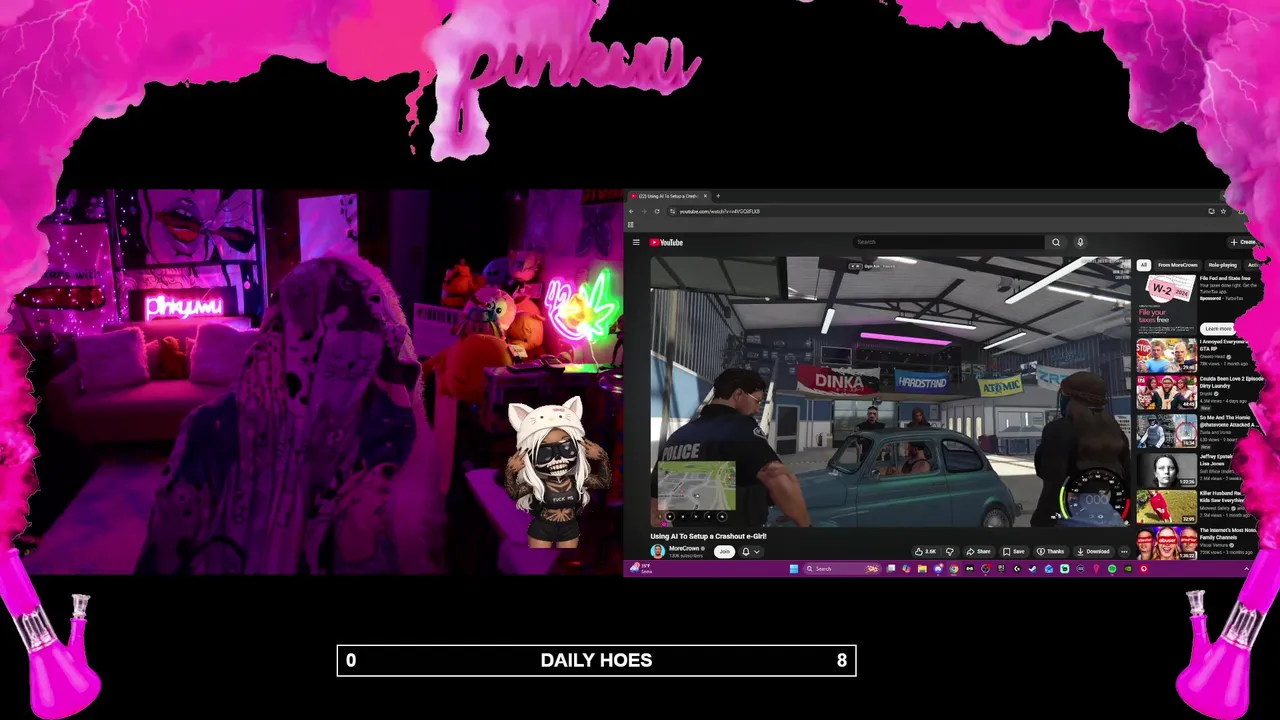The height and width of the screenshot is (720, 1280).
Task: Click the video title 'Using AI To Setup a Crashout e-Girl!'
Action: pos(708,536)
